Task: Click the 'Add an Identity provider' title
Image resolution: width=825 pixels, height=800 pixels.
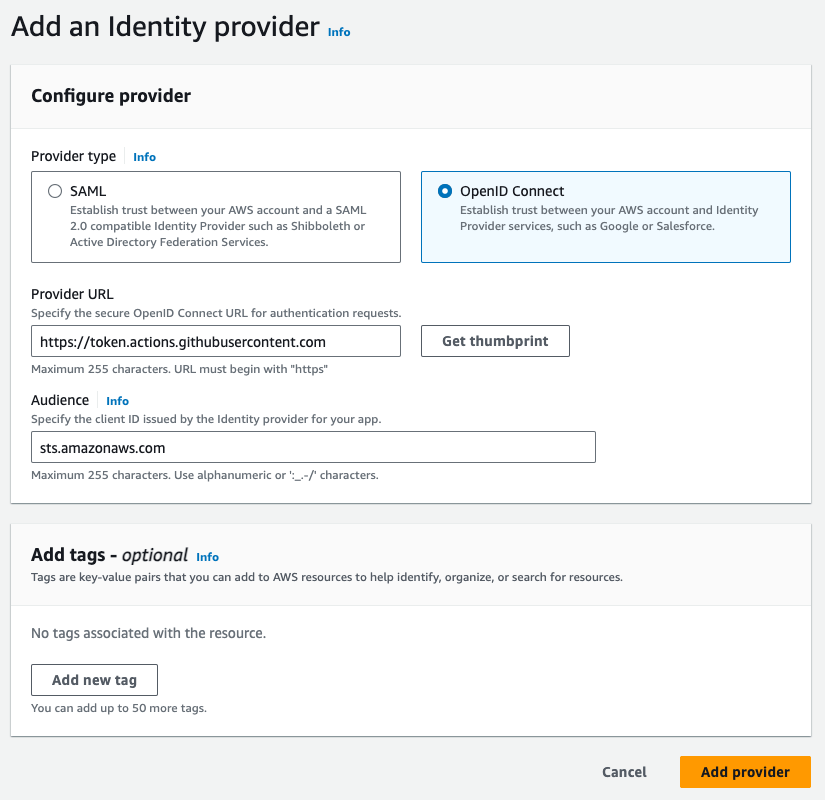Action: (165, 26)
